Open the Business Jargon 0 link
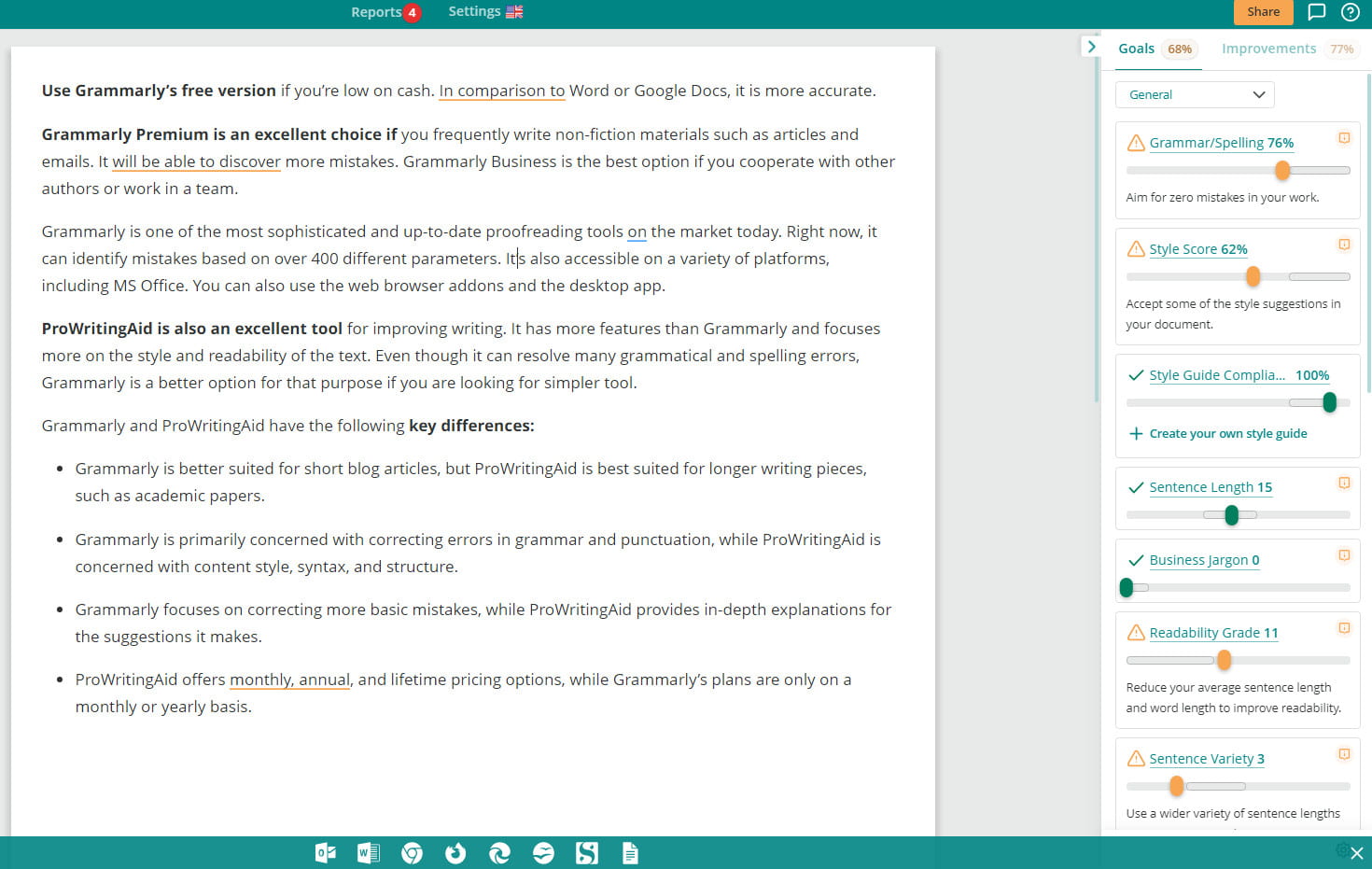Image resolution: width=1372 pixels, height=869 pixels. (1204, 560)
